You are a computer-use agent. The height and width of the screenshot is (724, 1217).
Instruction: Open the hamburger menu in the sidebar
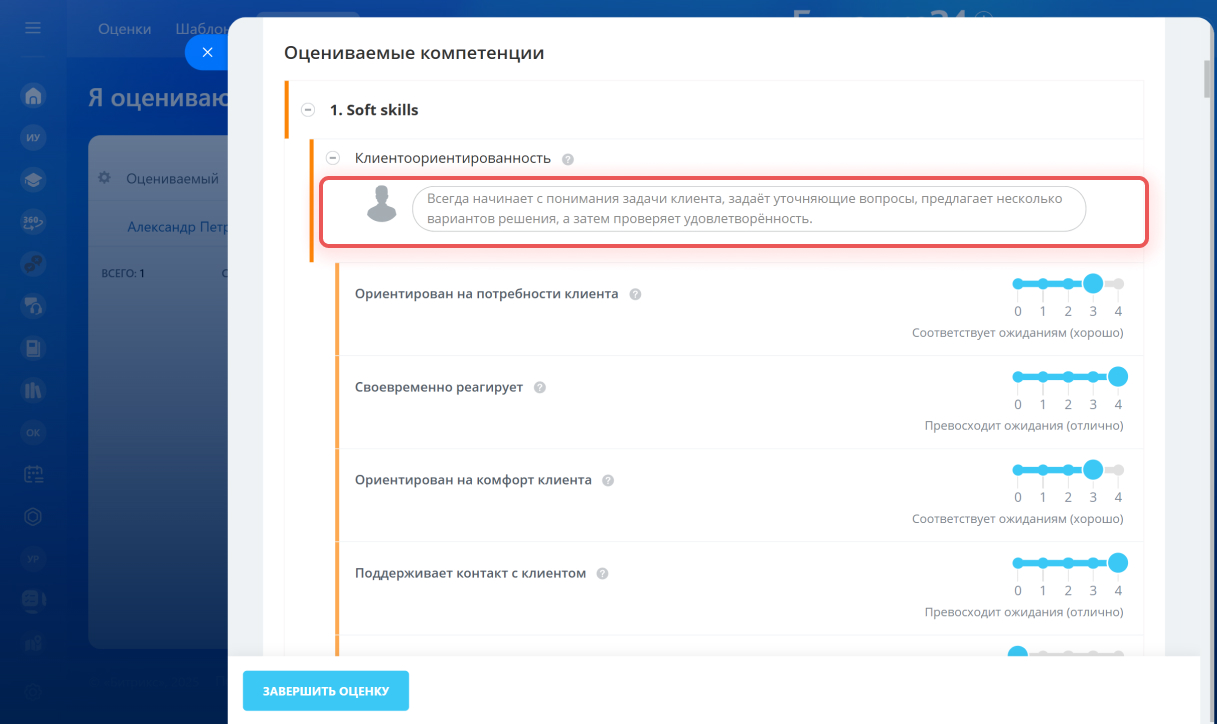pyautogui.click(x=33, y=28)
